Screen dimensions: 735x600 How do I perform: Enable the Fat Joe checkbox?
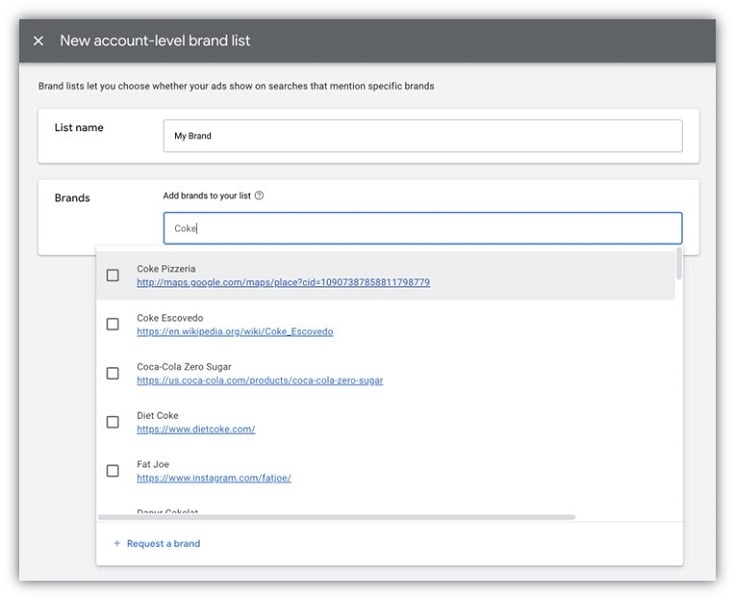click(112, 471)
